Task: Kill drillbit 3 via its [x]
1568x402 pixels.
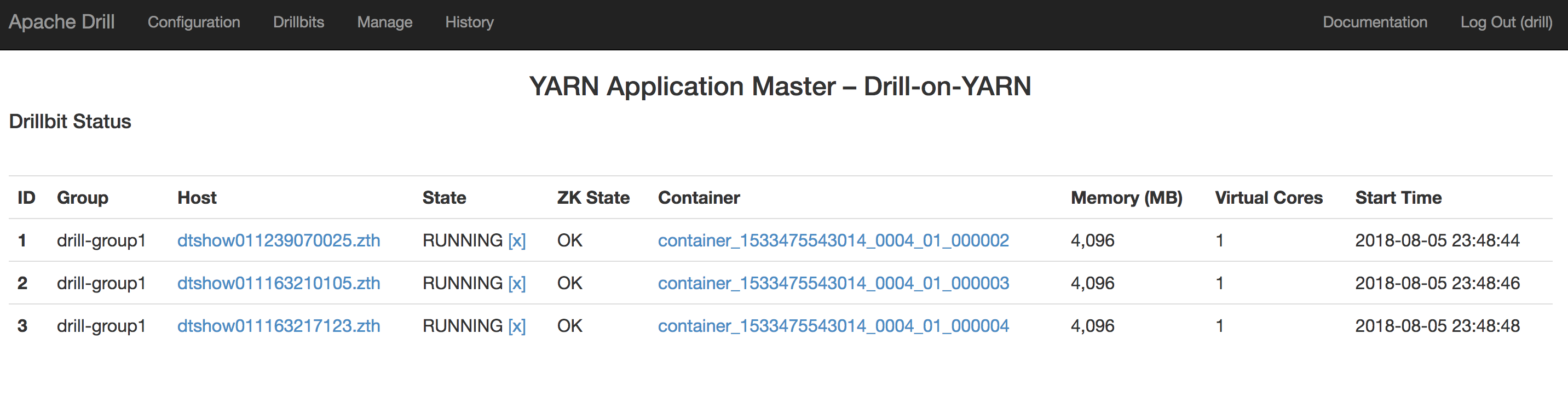Action: 517,326
